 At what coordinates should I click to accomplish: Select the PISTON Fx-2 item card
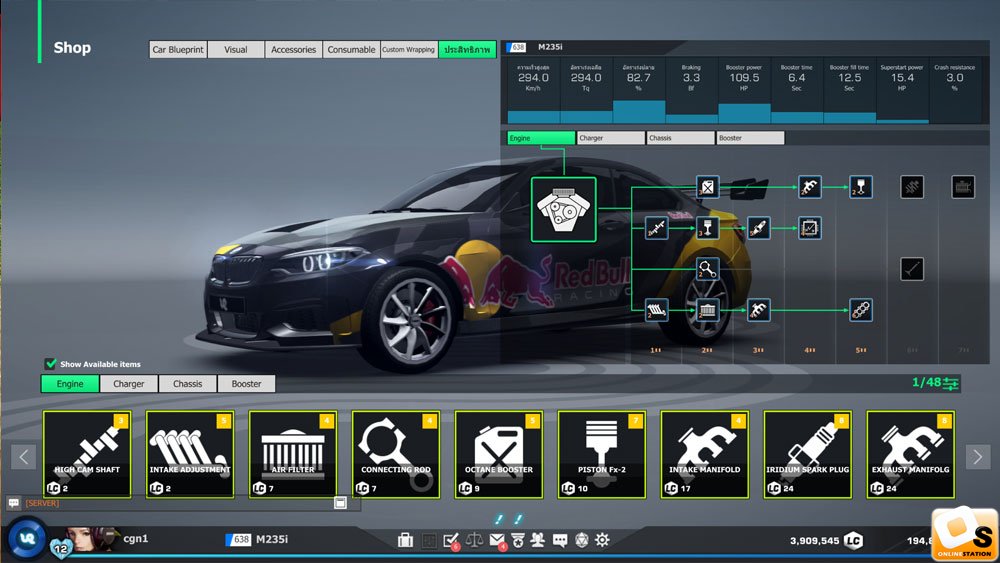601,455
